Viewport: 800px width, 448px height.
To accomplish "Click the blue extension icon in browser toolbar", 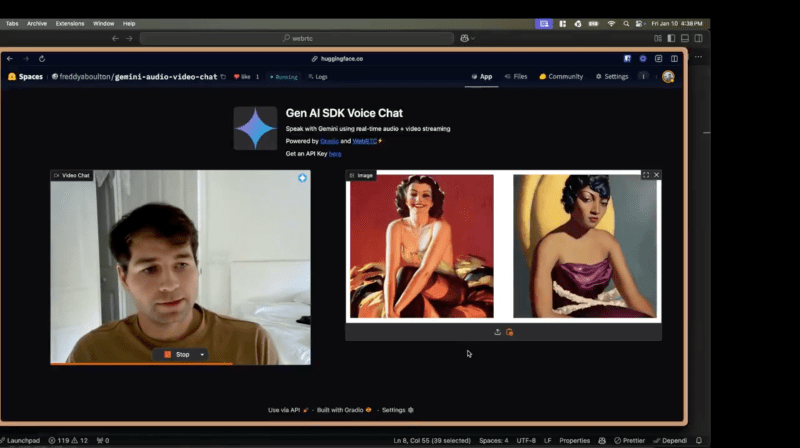I will point(627,59).
